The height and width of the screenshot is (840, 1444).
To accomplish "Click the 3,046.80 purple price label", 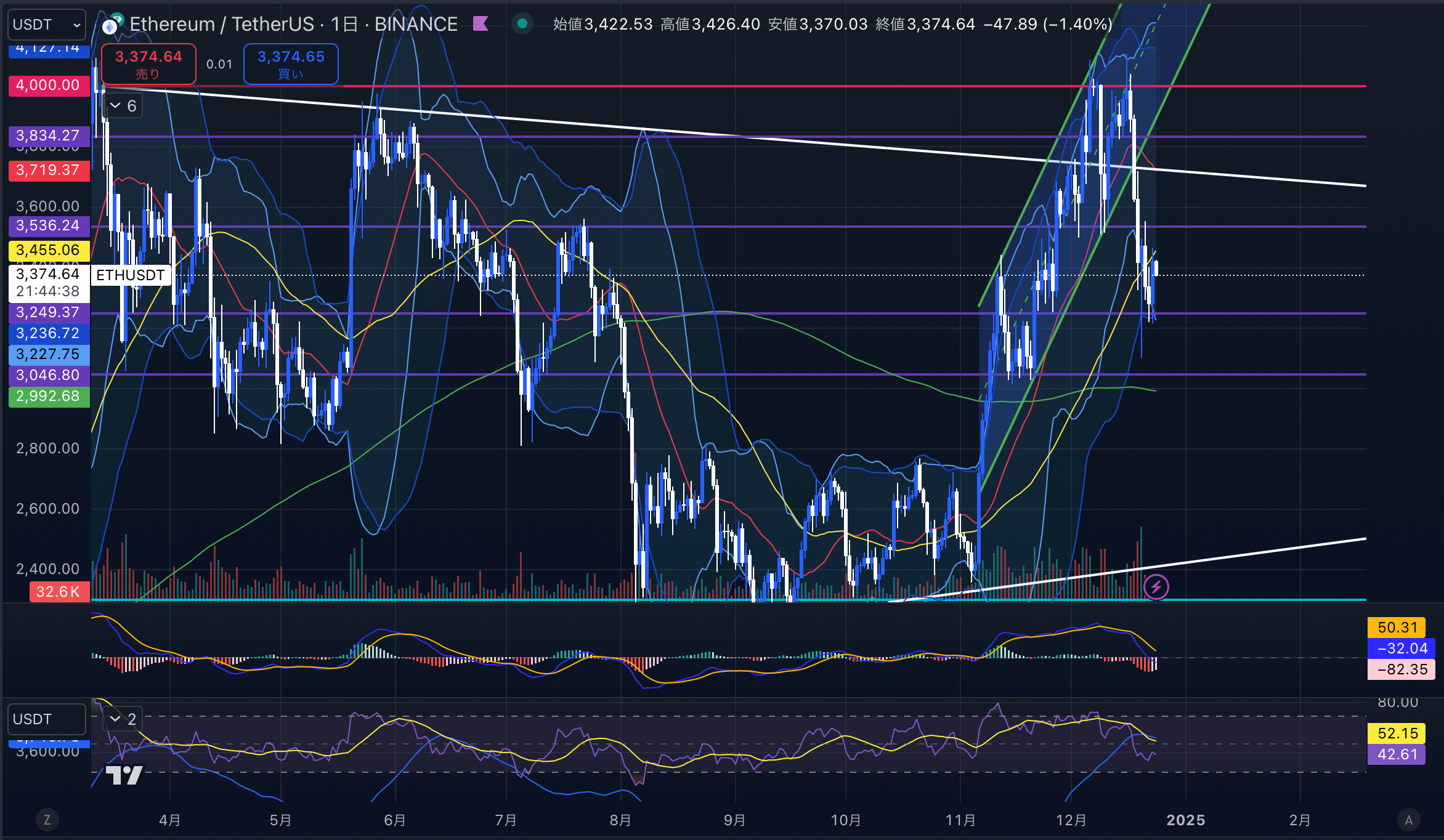I will coord(49,375).
